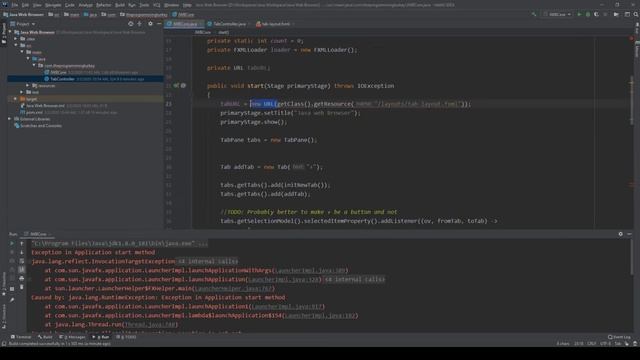
Task: Select pom.xml in project tree
Action: coord(34,112)
